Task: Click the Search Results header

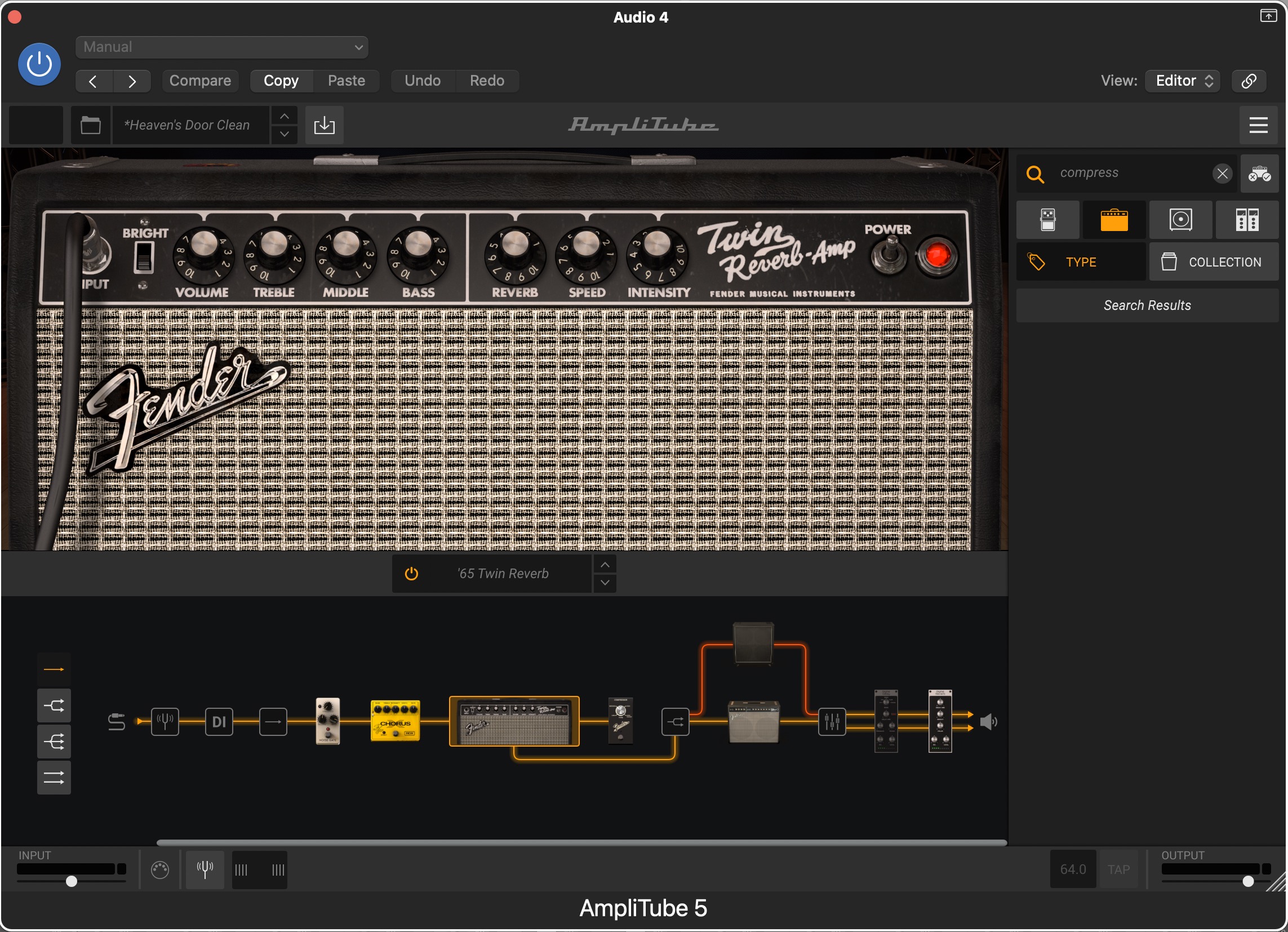Action: [1147, 305]
